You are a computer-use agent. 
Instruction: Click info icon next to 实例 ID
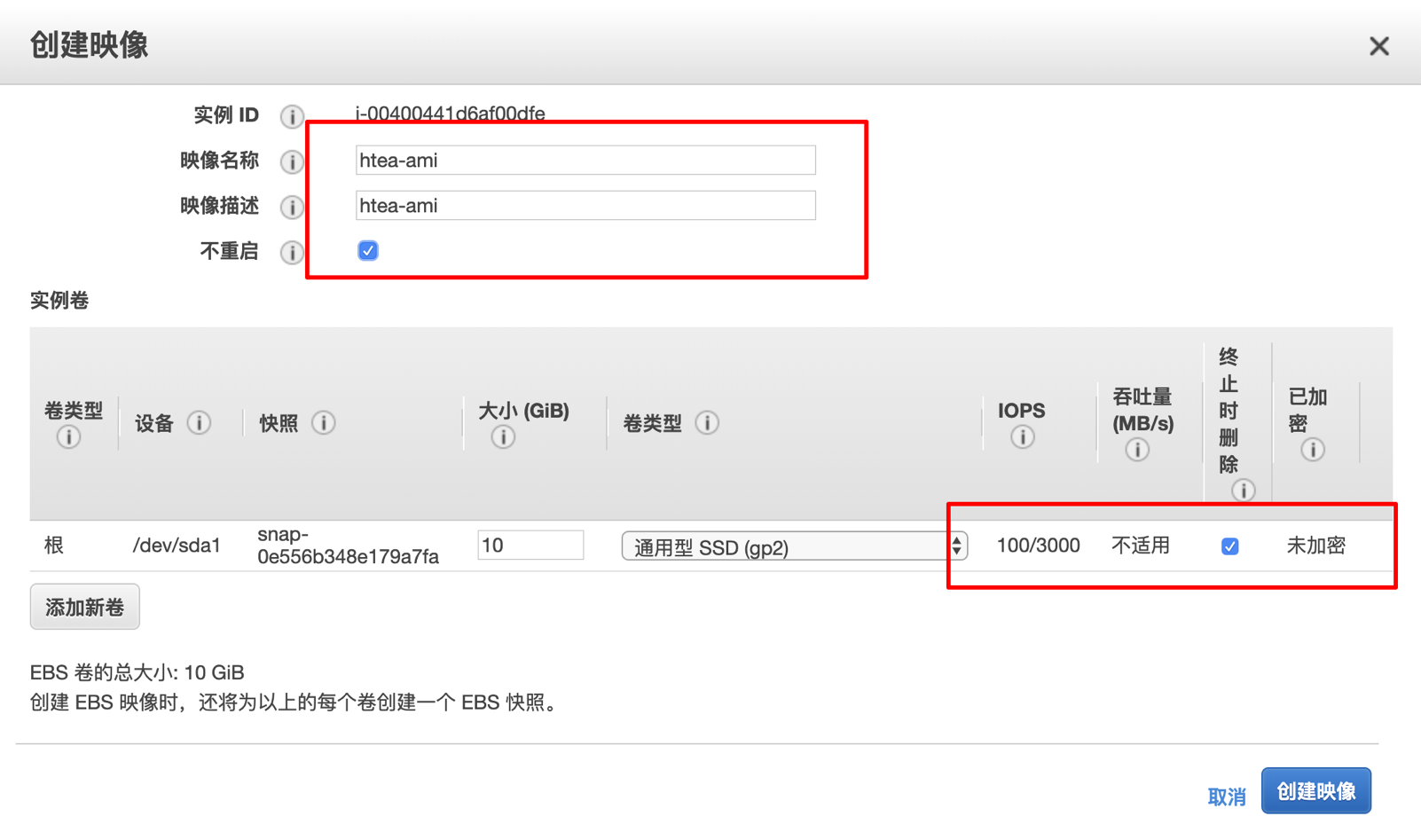click(292, 116)
